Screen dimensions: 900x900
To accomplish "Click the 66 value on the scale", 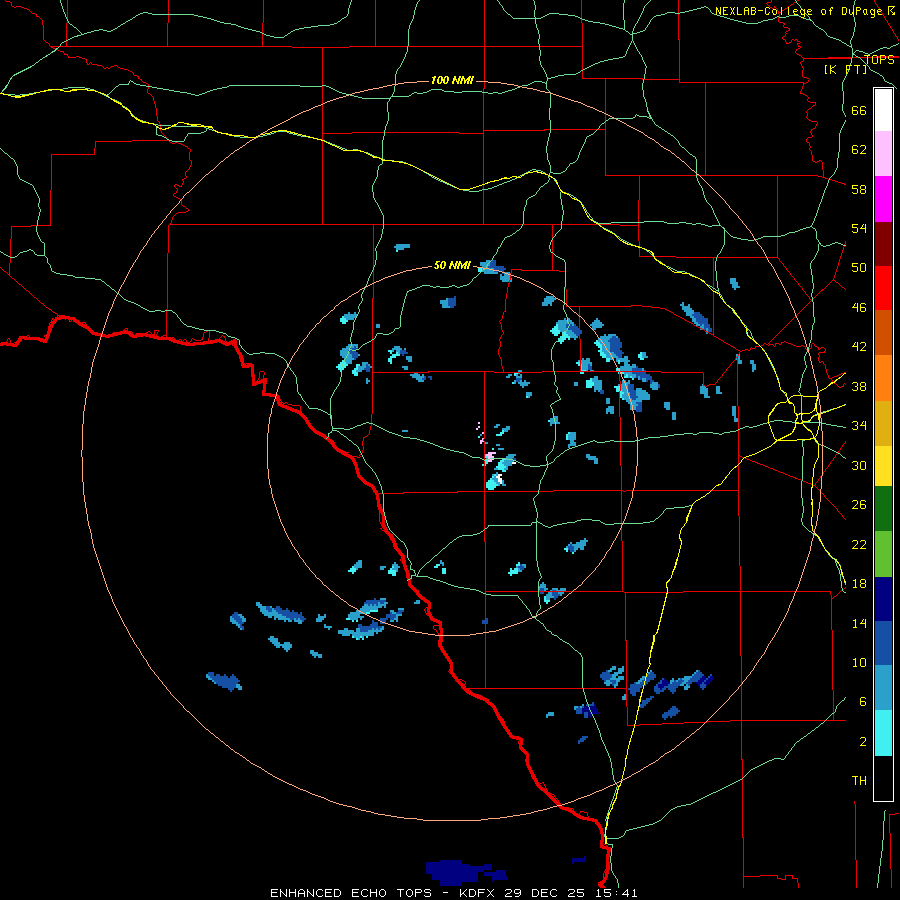I will [x=859, y=110].
